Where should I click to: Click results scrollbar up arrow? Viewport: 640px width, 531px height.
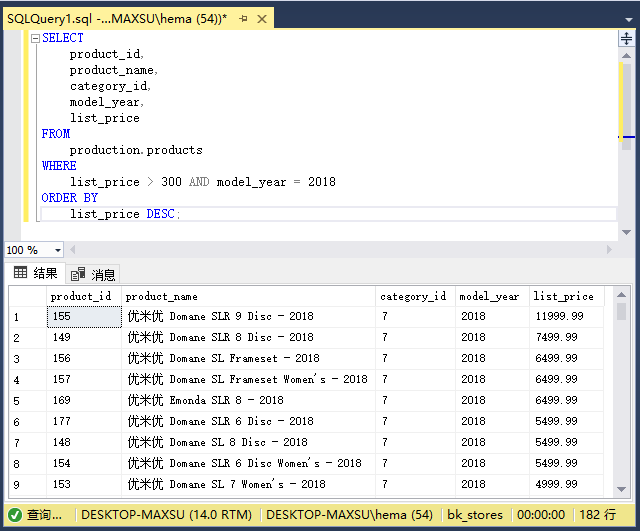click(621, 294)
